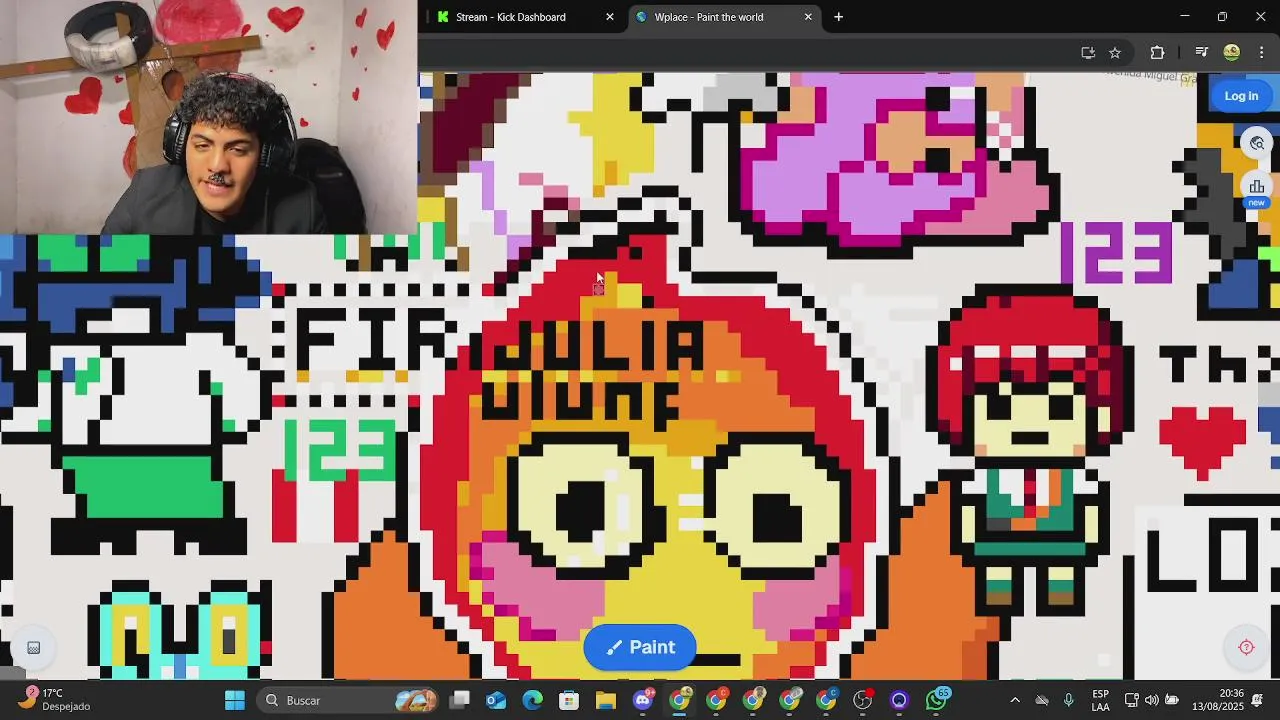Close the Stream - Kick Dashboard tab
This screenshot has width=1280, height=720.
[x=610, y=17]
